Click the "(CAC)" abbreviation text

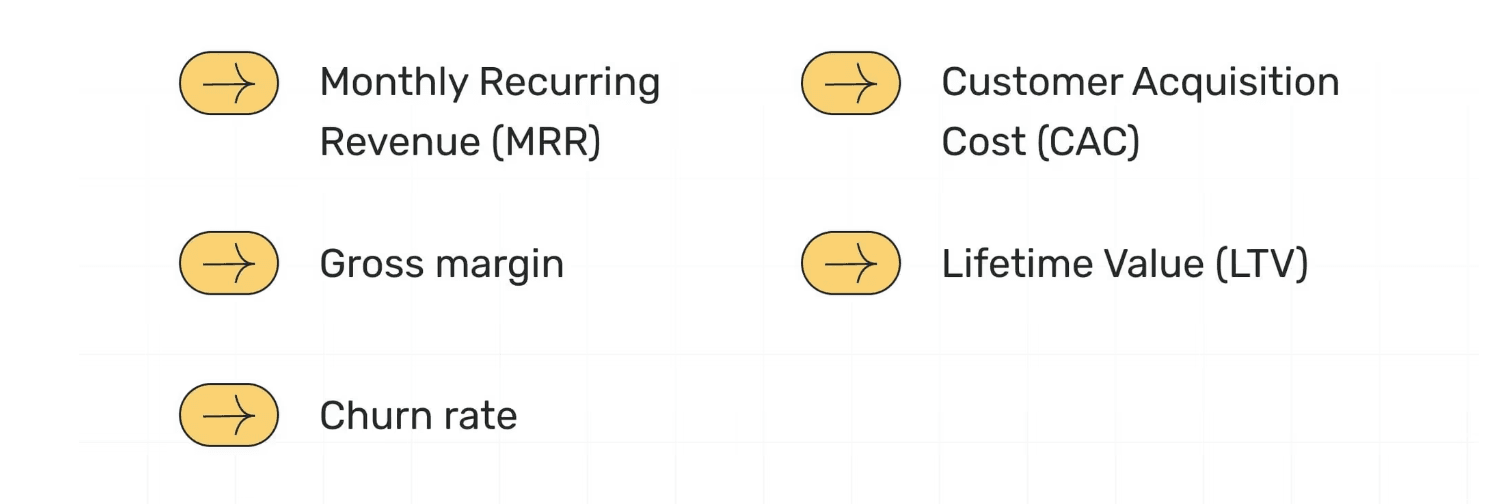coord(1088,143)
